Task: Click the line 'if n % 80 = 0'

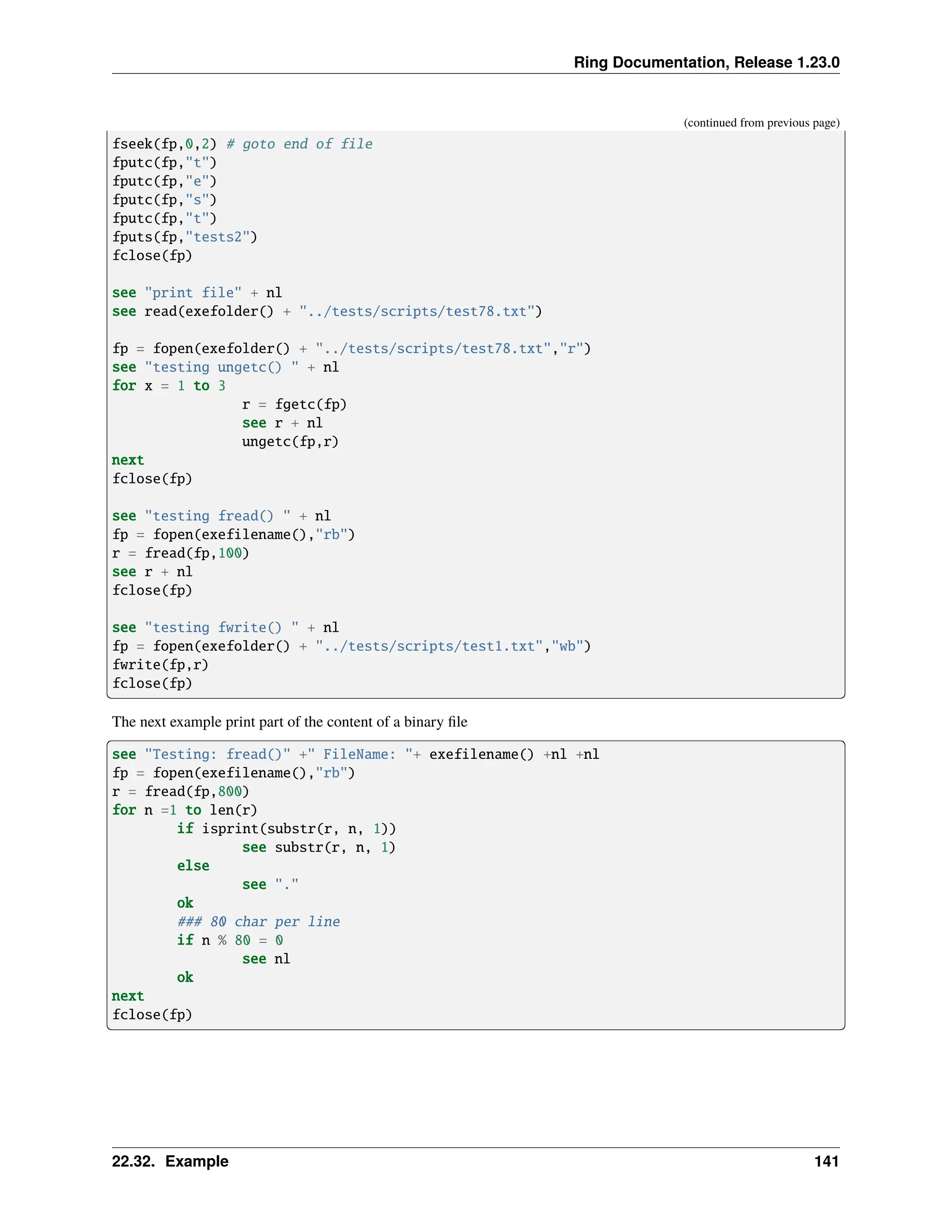Action: click(x=230, y=941)
